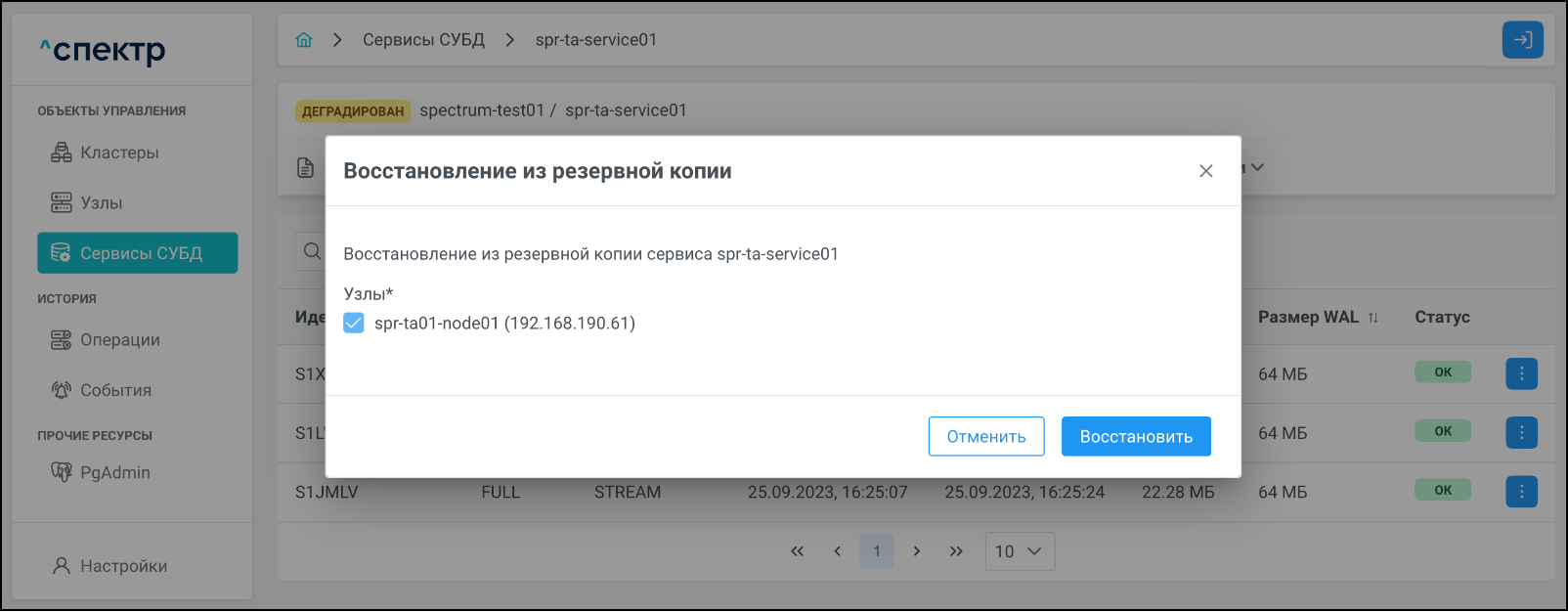Click the document icon under service title
Viewport: 1568px width, 612px height.
(306, 168)
